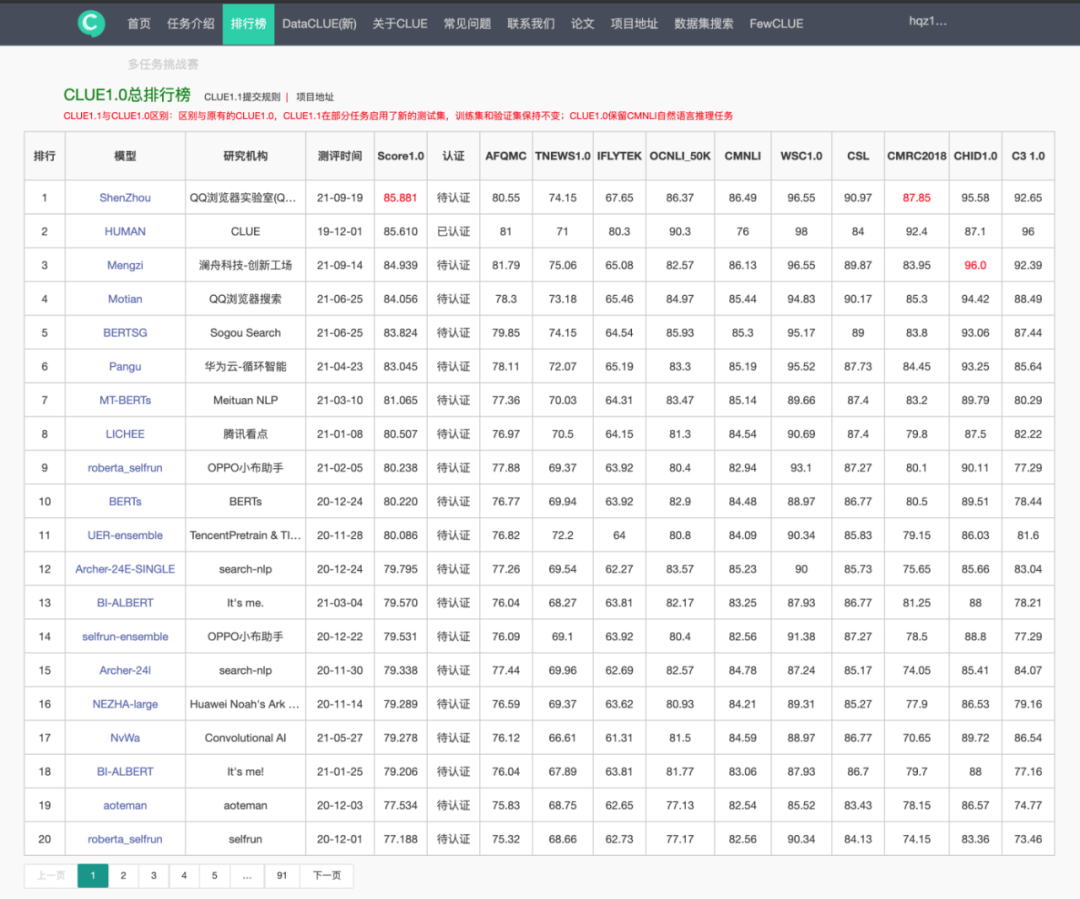Viewport: 1080px width, 899px height.
Task: Open the Pangu model link
Action: tap(125, 366)
